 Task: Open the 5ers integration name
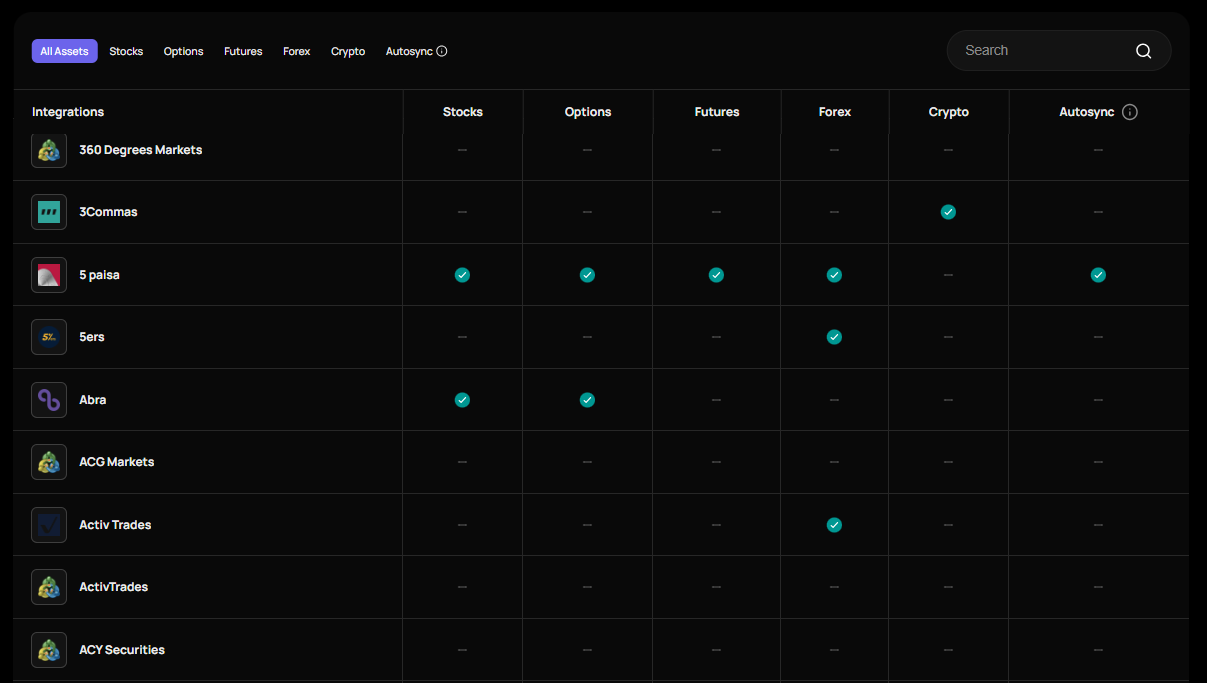pos(92,337)
